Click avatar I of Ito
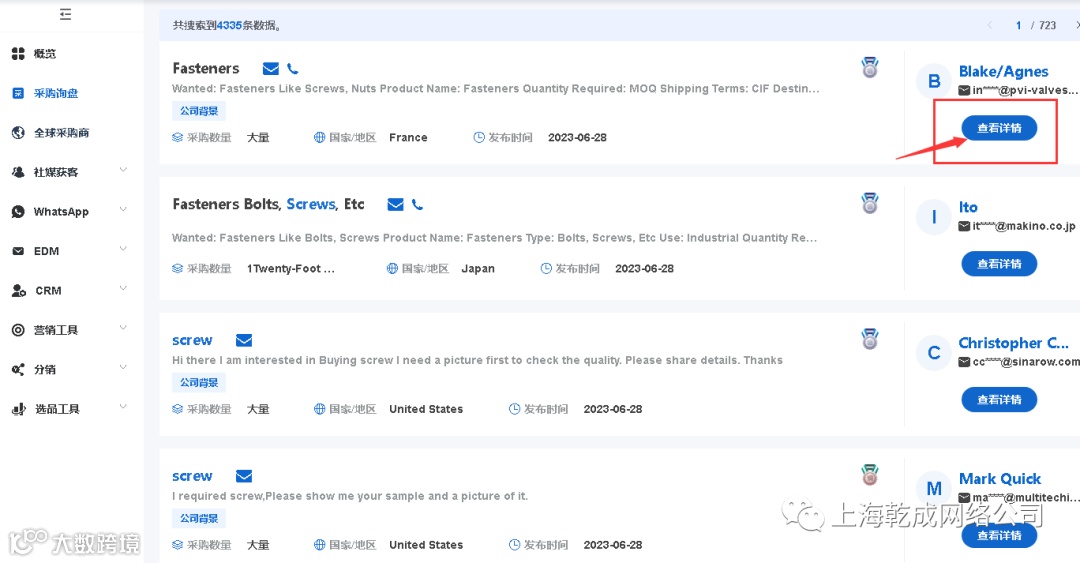Viewport: 1080px width, 563px height. (934, 217)
